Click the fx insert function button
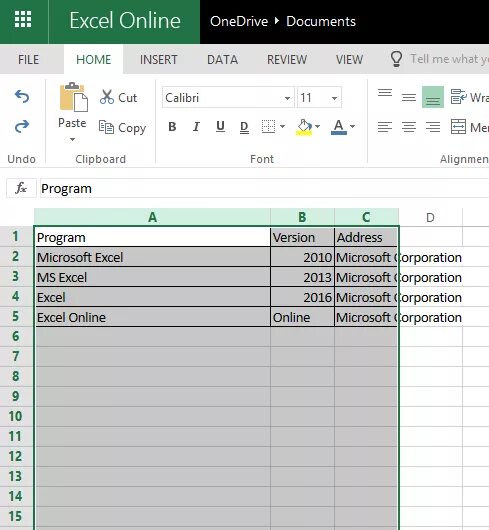 pos(21,188)
